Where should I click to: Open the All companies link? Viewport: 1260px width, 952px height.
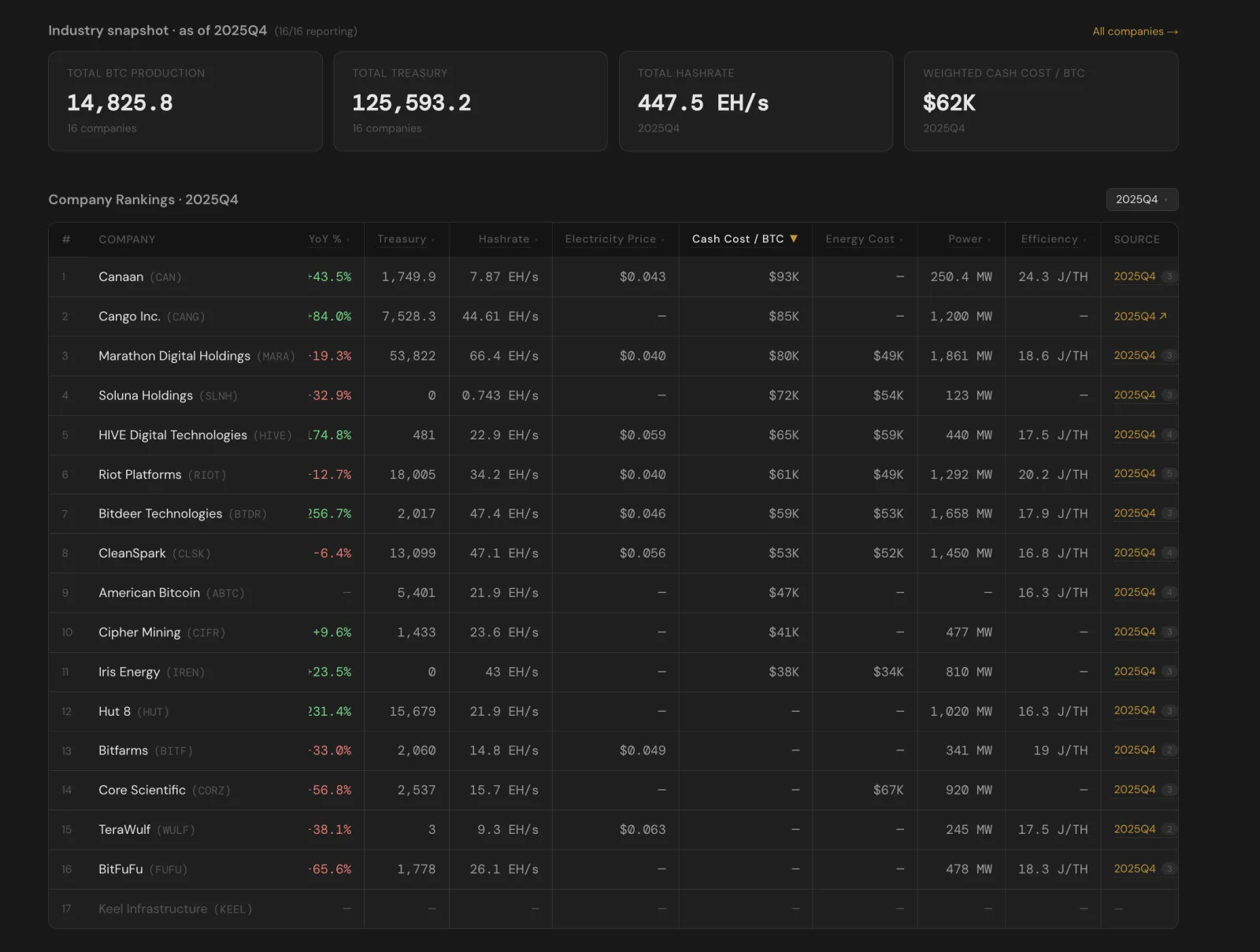pos(1135,31)
